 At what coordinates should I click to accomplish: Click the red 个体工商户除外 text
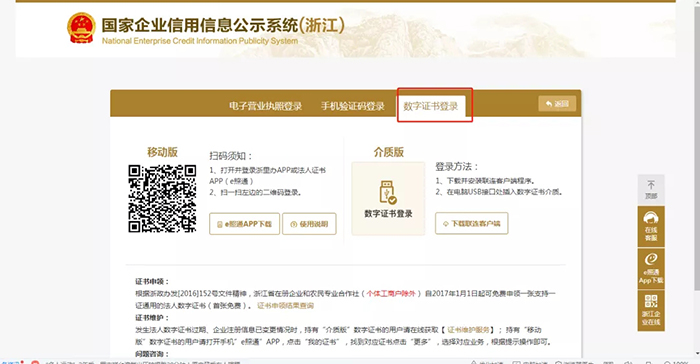pos(392,293)
